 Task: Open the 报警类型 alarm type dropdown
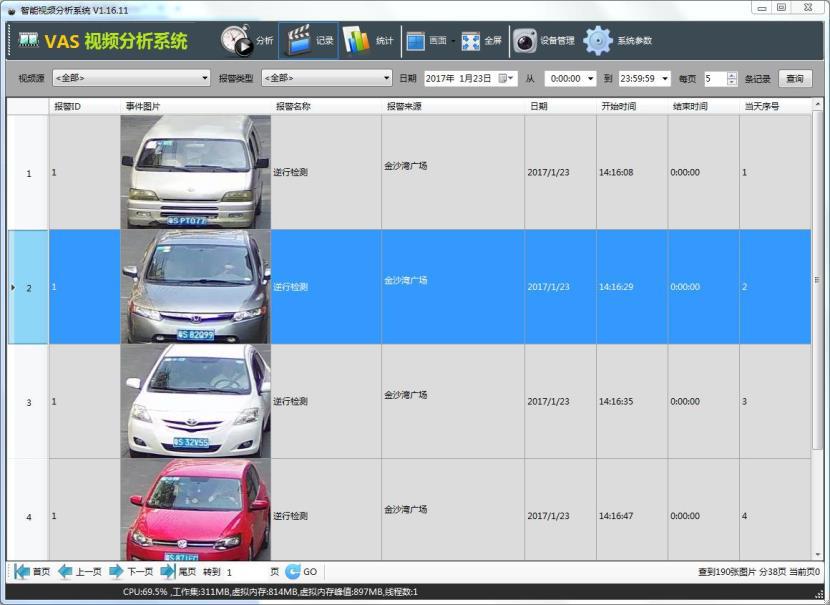(387, 77)
